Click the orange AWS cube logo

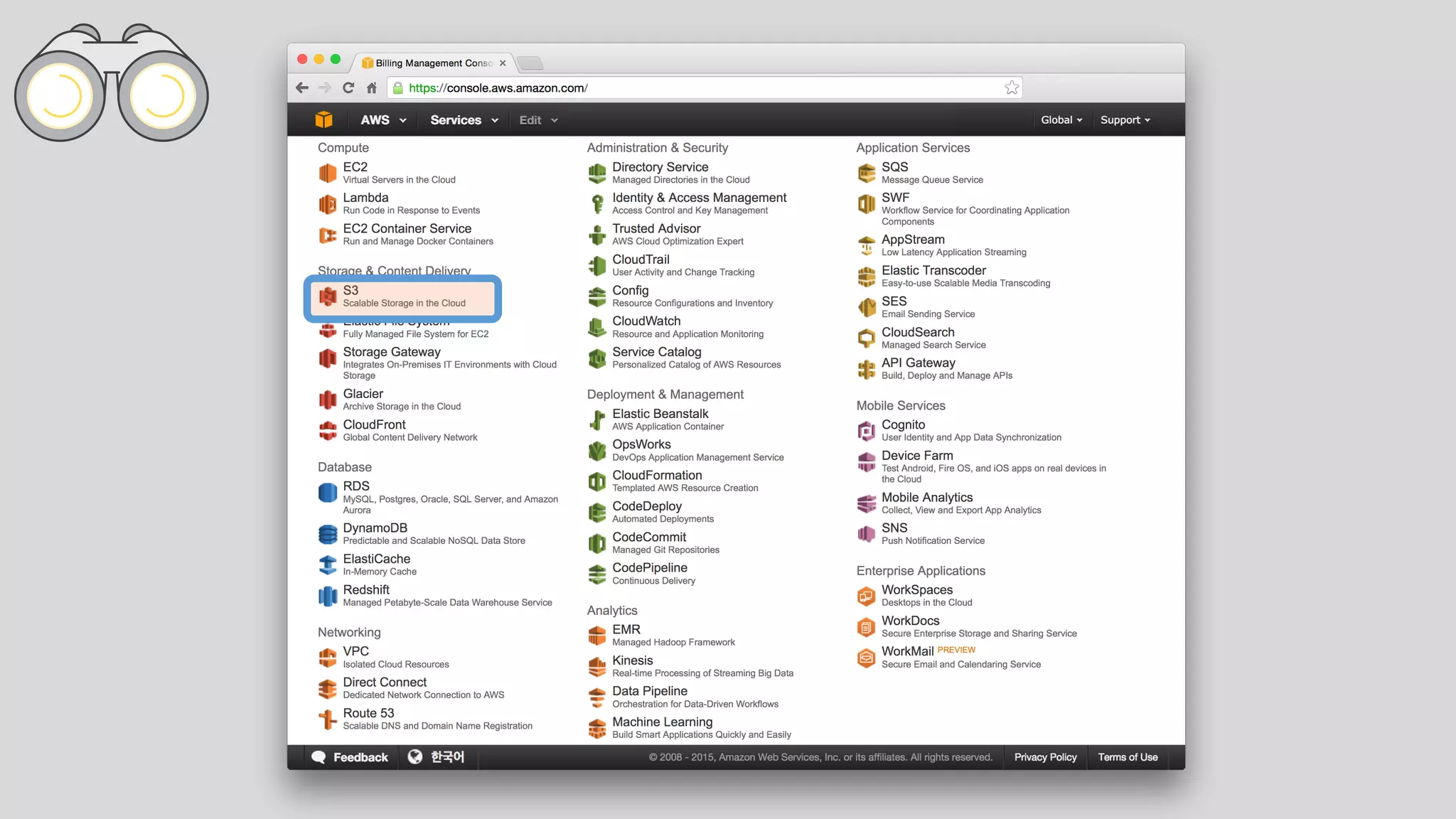click(323, 119)
